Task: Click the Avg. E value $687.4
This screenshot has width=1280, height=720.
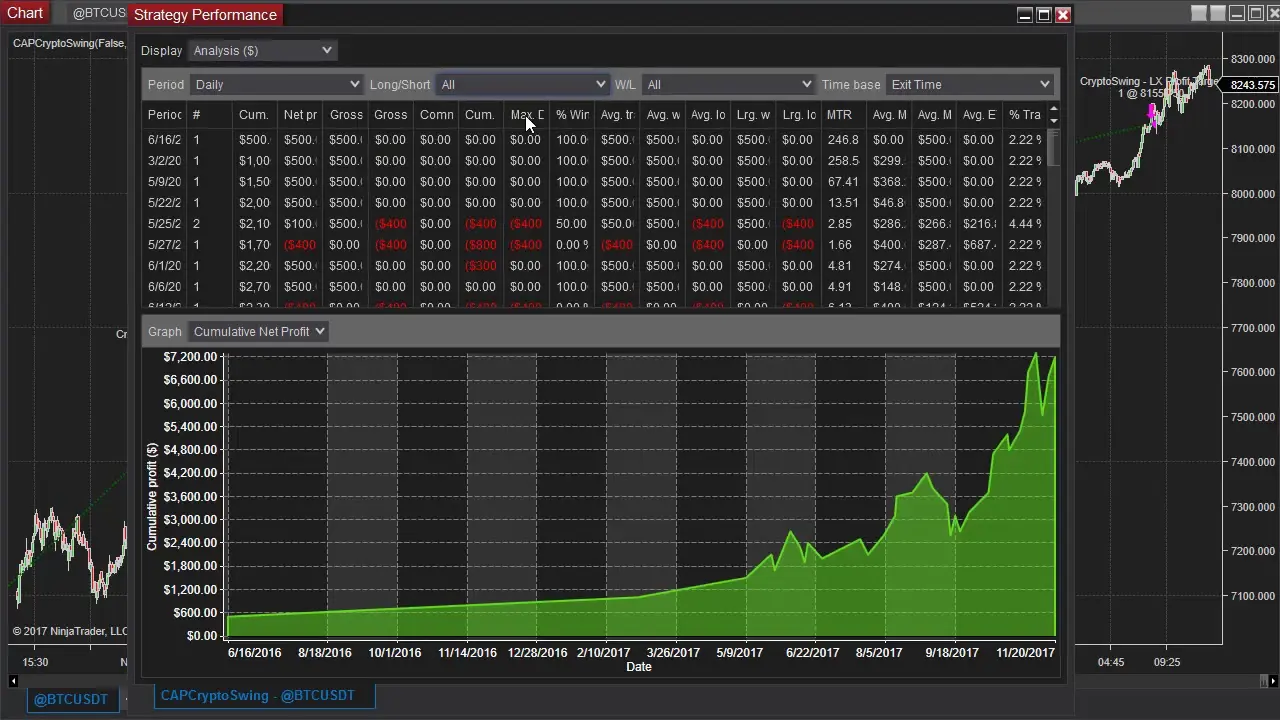Action: pos(979,245)
